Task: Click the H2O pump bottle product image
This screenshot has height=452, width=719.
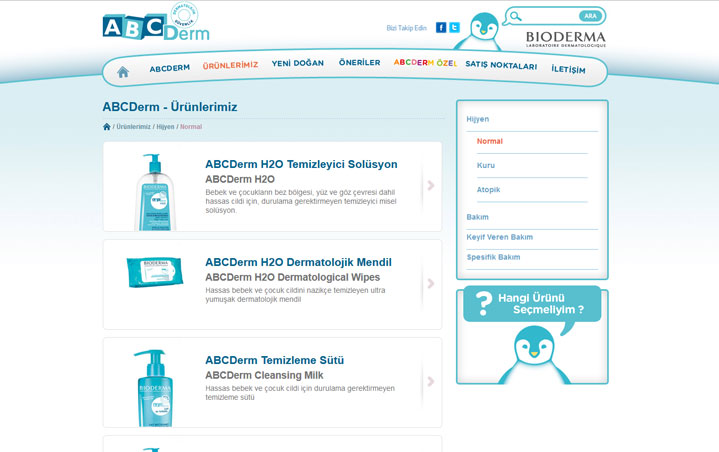Action: pyautogui.click(x=155, y=192)
